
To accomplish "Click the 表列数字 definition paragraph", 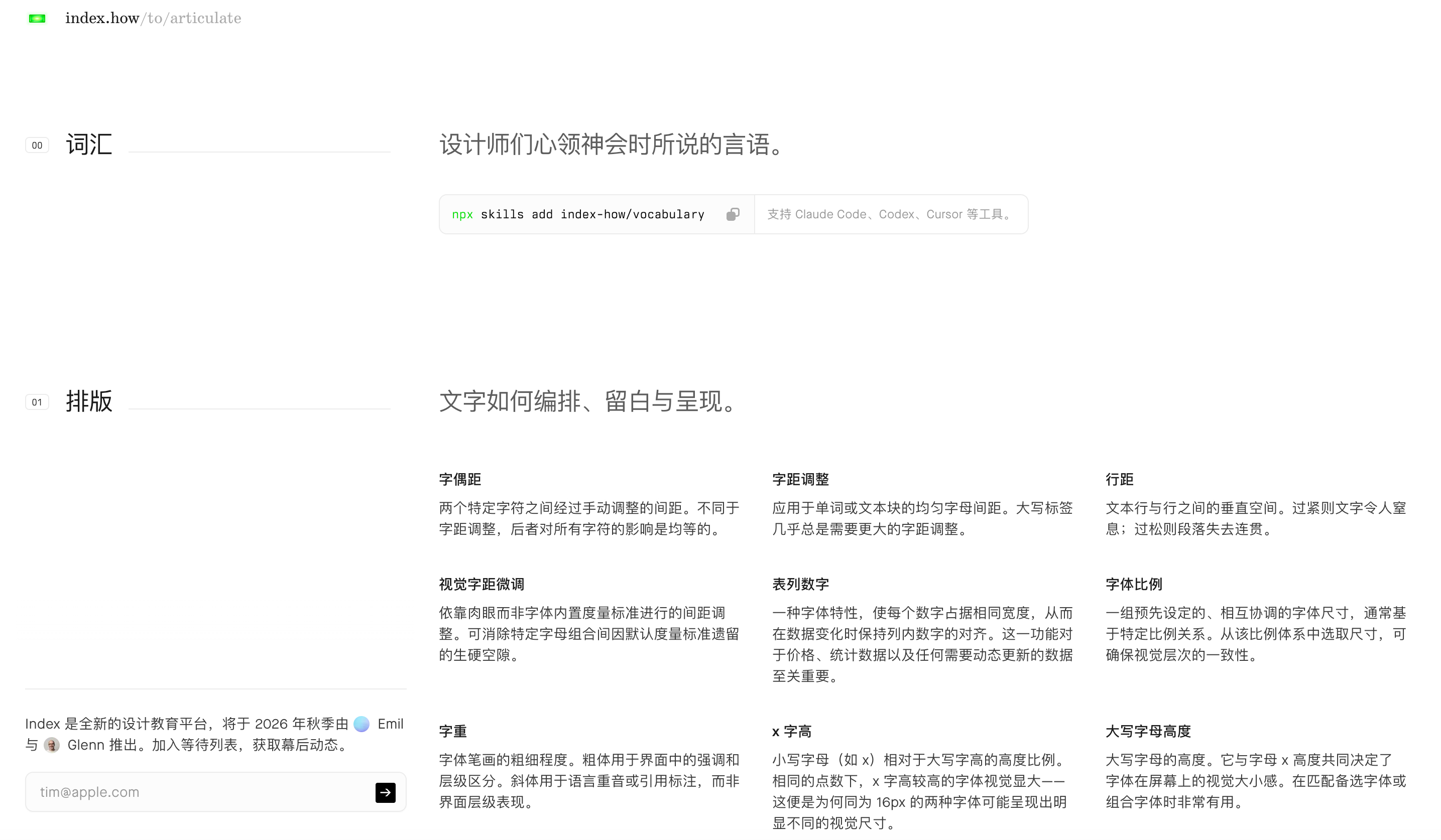I will coord(923,645).
